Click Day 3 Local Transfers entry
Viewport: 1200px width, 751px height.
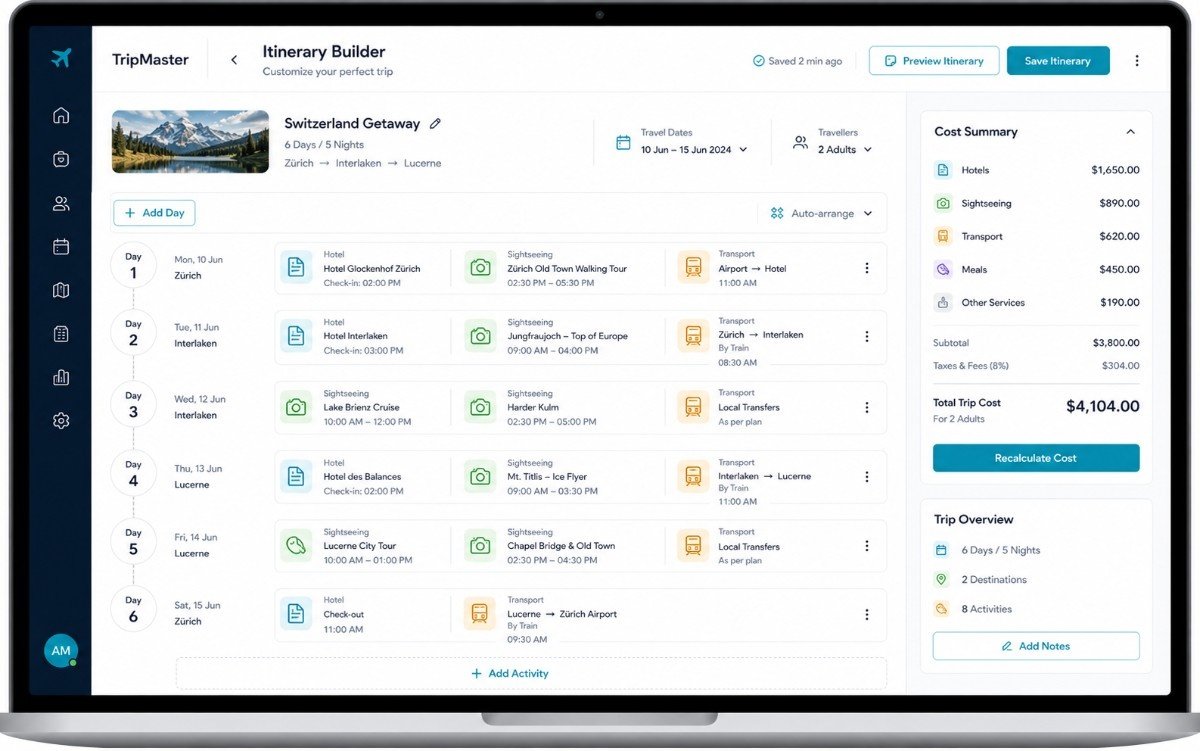tap(760, 407)
